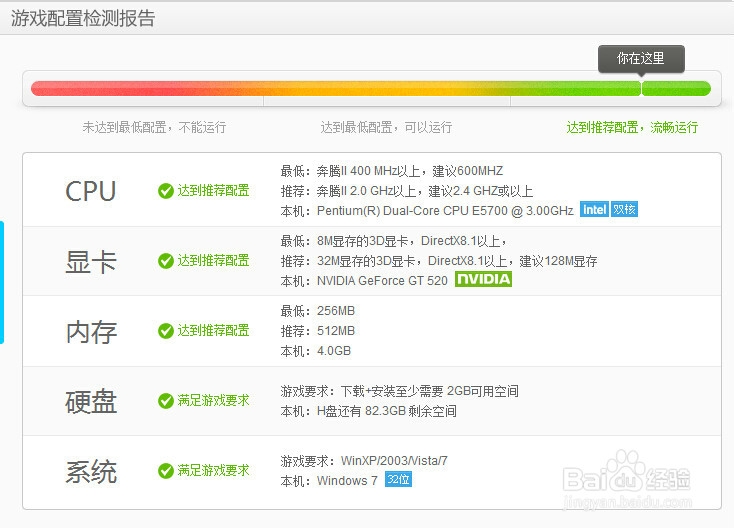Click the 256MB minimum memory value

point(336,311)
